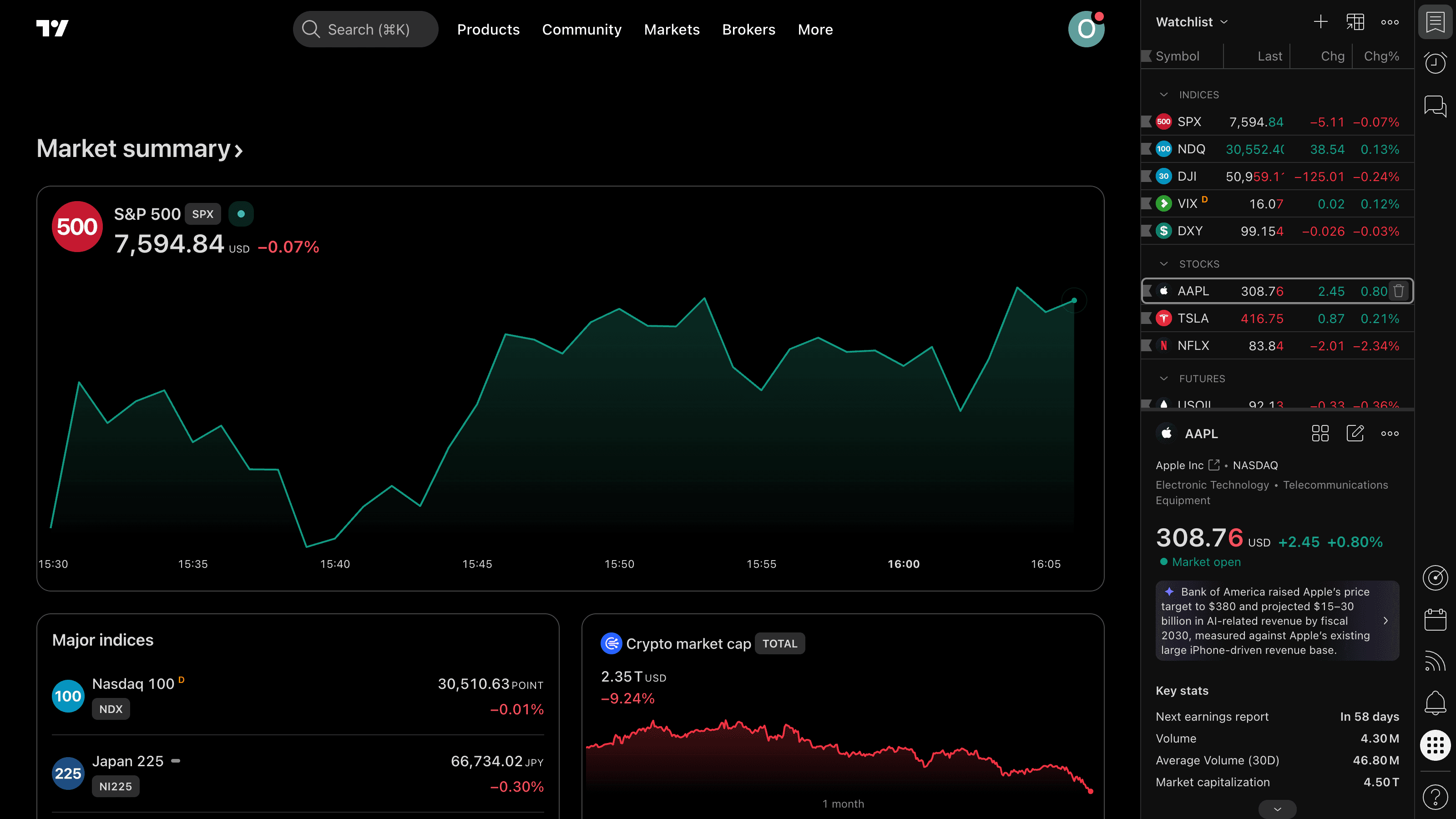Toggle the flag on TSLA row
The width and height of the screenshot is (1456, 819).
click(x=1146, y=318)
